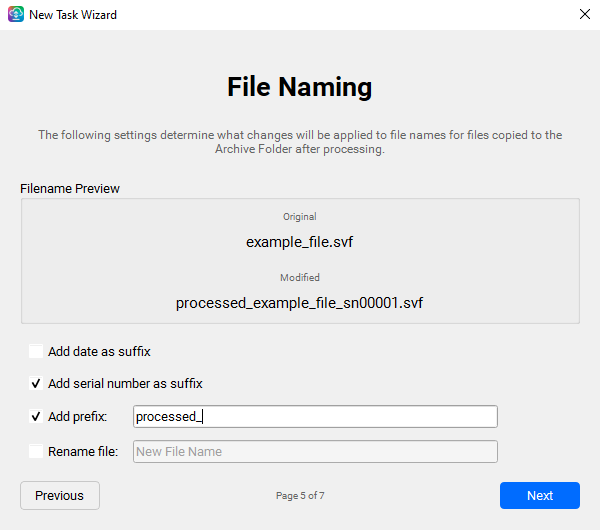Screen dimensions: 600x530
Task: Click the prefix text field containing processed_
Action: [315, 416]
